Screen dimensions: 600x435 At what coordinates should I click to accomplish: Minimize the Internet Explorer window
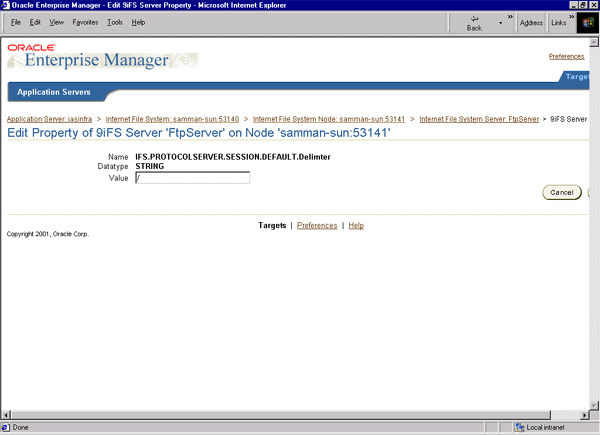574,5
